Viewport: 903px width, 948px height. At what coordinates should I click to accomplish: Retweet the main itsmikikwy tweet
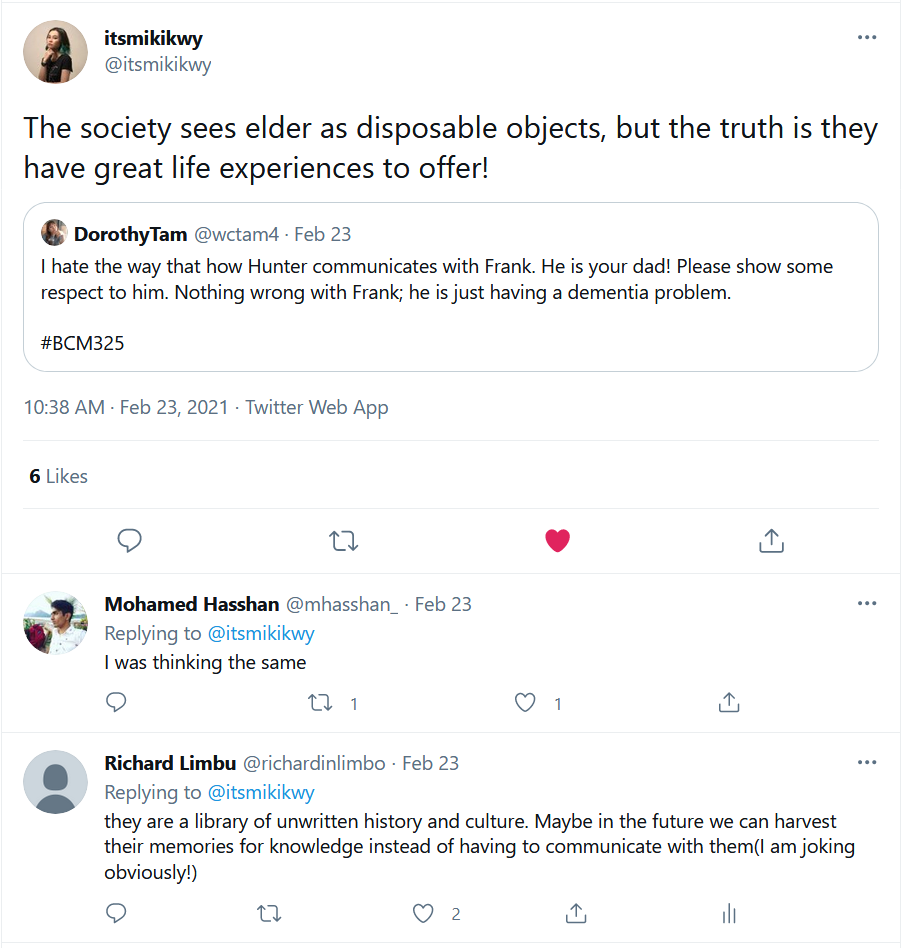pyautogui.click(x=343, y=541)
